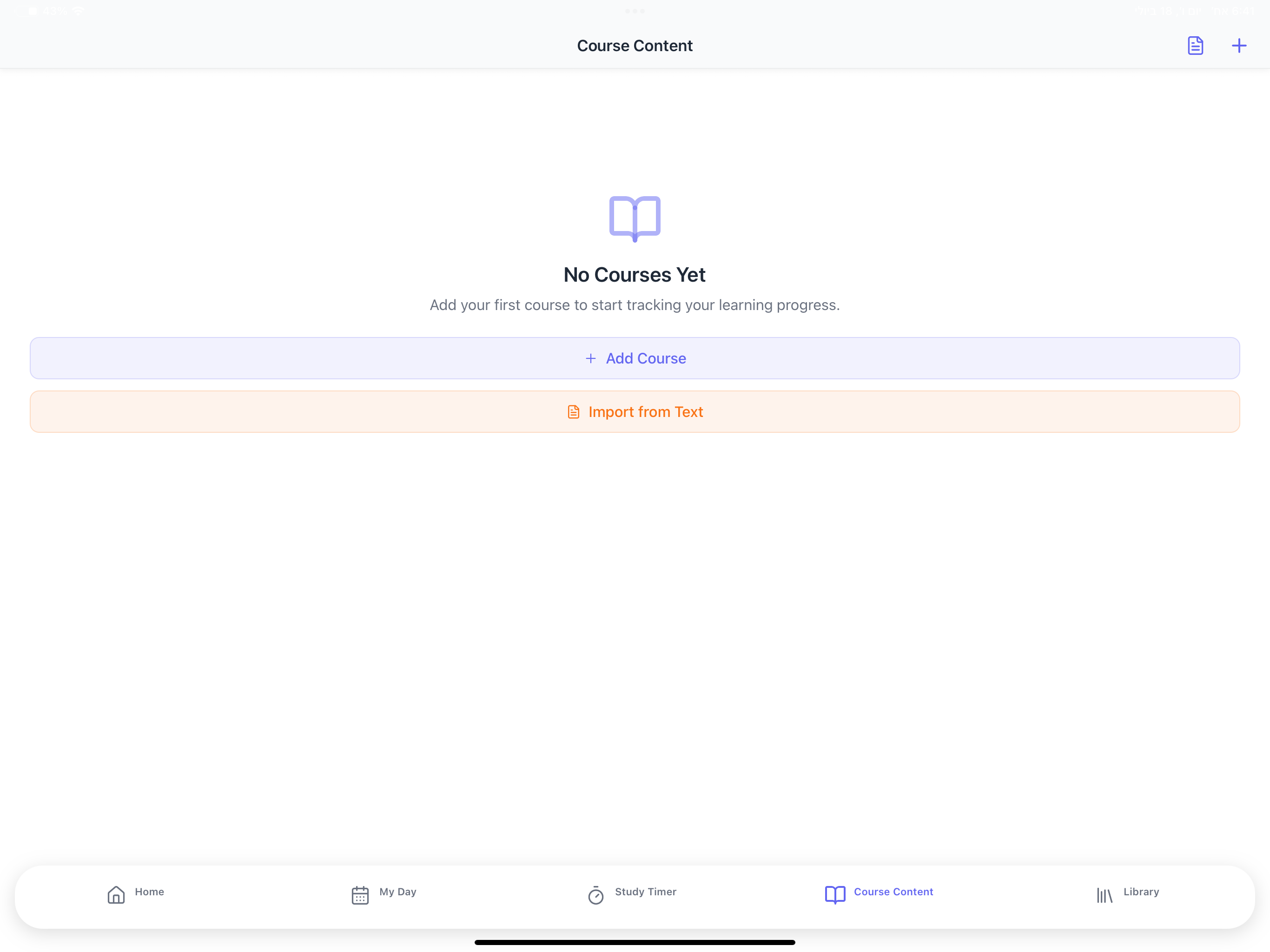Click the 'Add your first course' description text
The width and height of the screenshot is (1270, 952).
click(635, 305)
